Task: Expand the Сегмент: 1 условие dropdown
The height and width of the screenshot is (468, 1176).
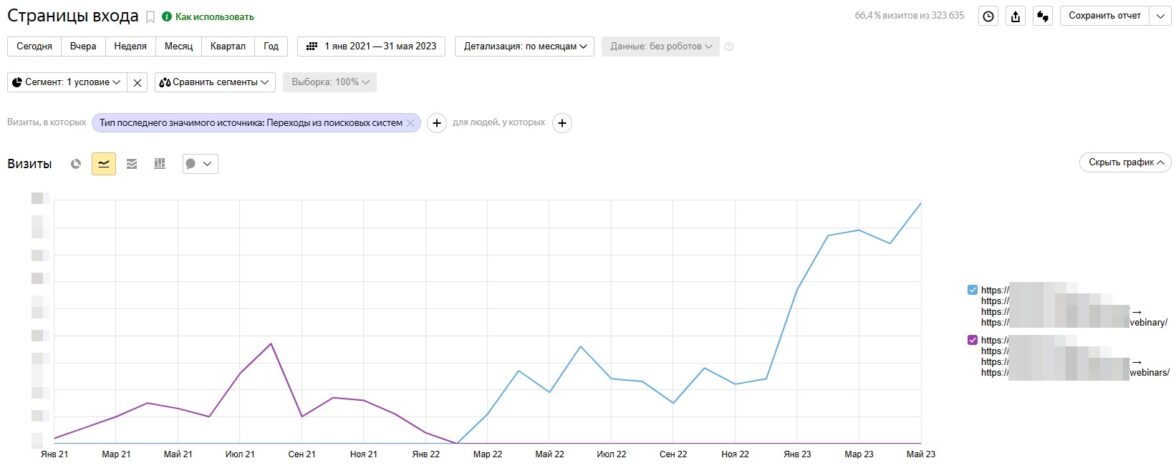Action: [x=67, y=82]
